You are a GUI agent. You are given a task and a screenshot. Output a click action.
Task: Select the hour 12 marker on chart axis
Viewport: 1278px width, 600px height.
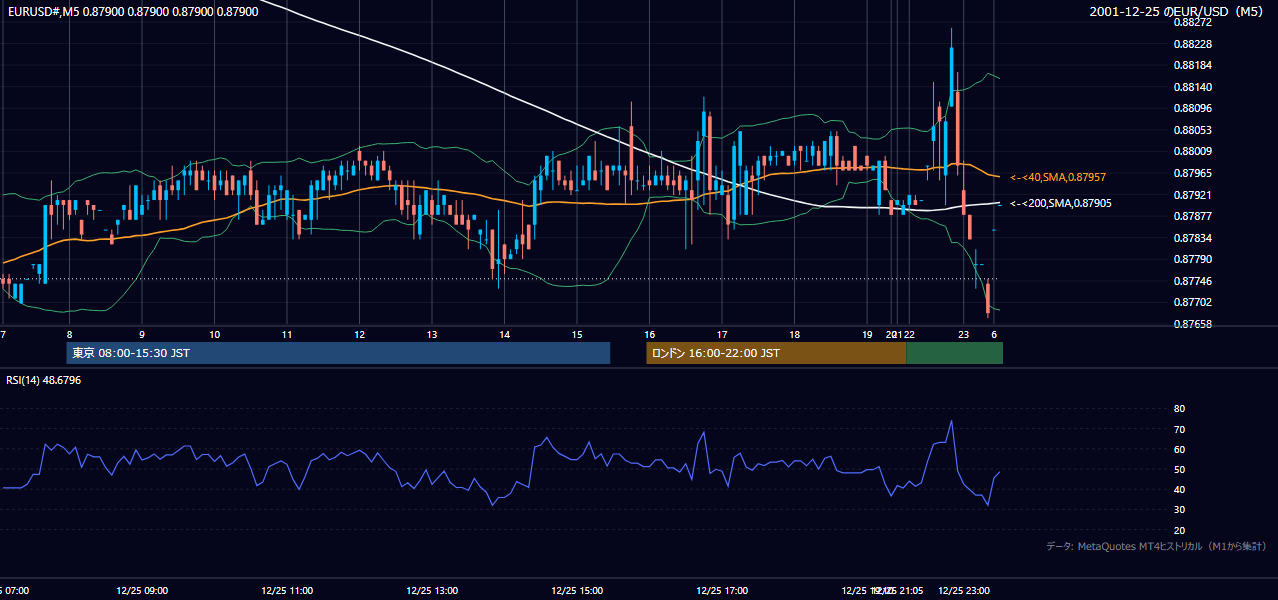(x=359, y=334)
